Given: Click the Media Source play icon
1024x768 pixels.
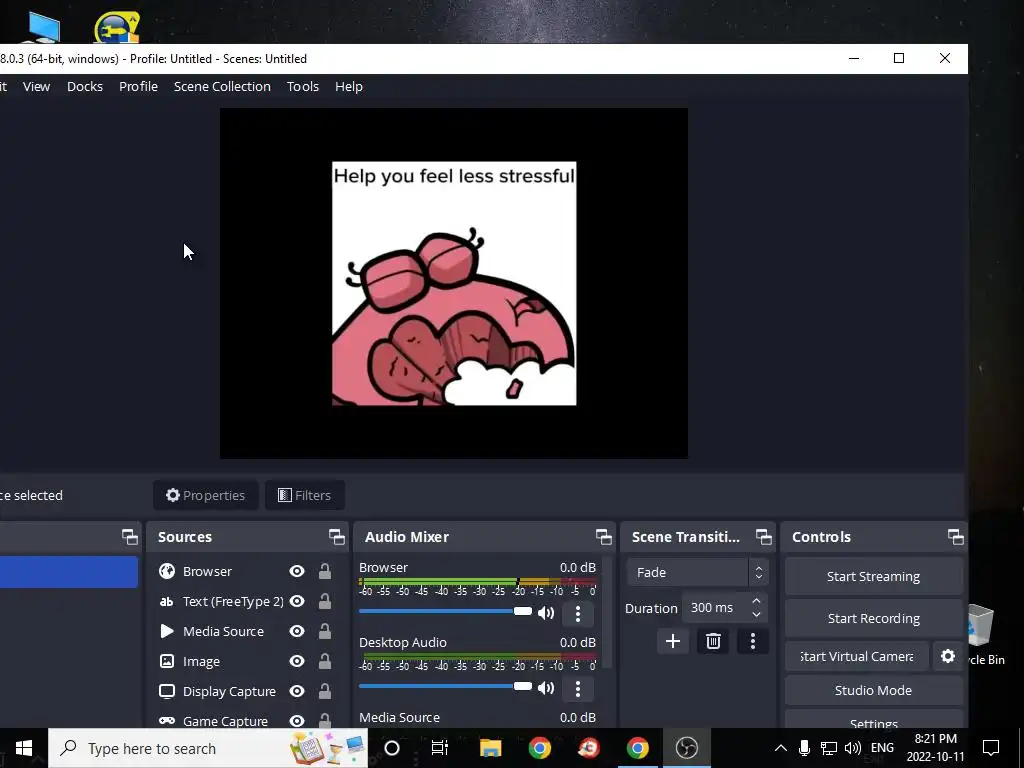Looking at the screenshot, I should pyautogui.click(x=167, y=632).
